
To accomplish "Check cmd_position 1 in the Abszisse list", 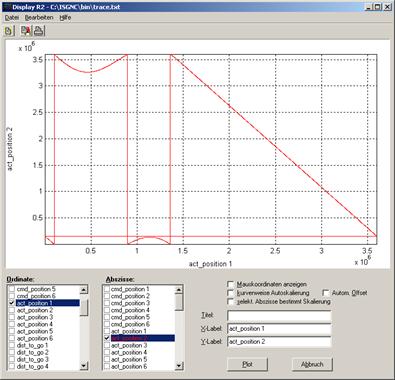I will pyautogui.click(x=107, y=289).
